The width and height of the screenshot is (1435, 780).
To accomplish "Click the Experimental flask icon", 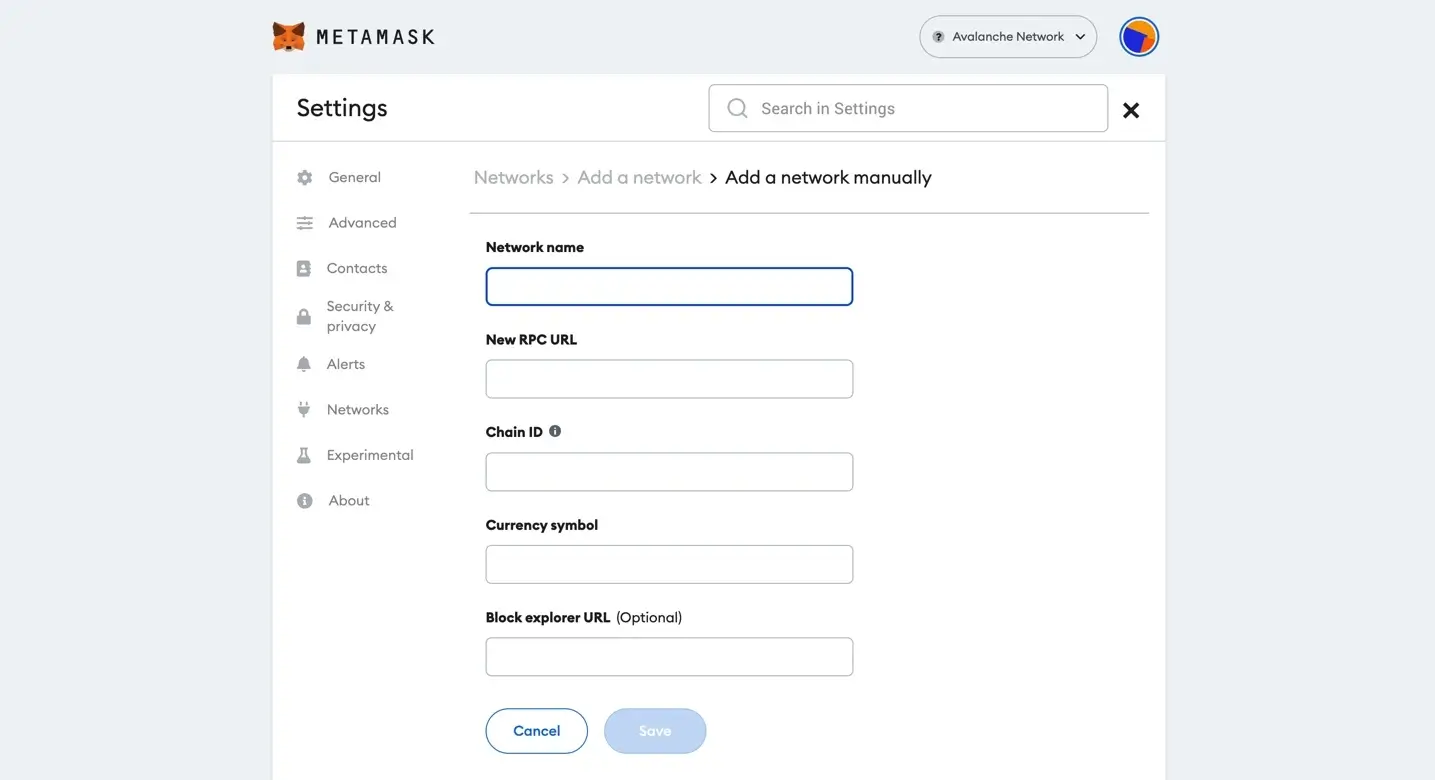I will [304, 455].
